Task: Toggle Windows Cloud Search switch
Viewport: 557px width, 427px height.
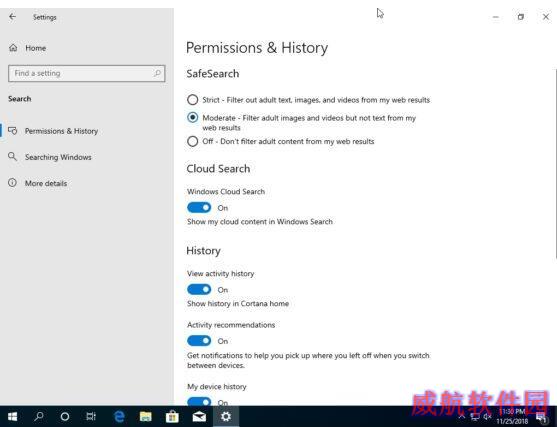Action: (199, 207)
